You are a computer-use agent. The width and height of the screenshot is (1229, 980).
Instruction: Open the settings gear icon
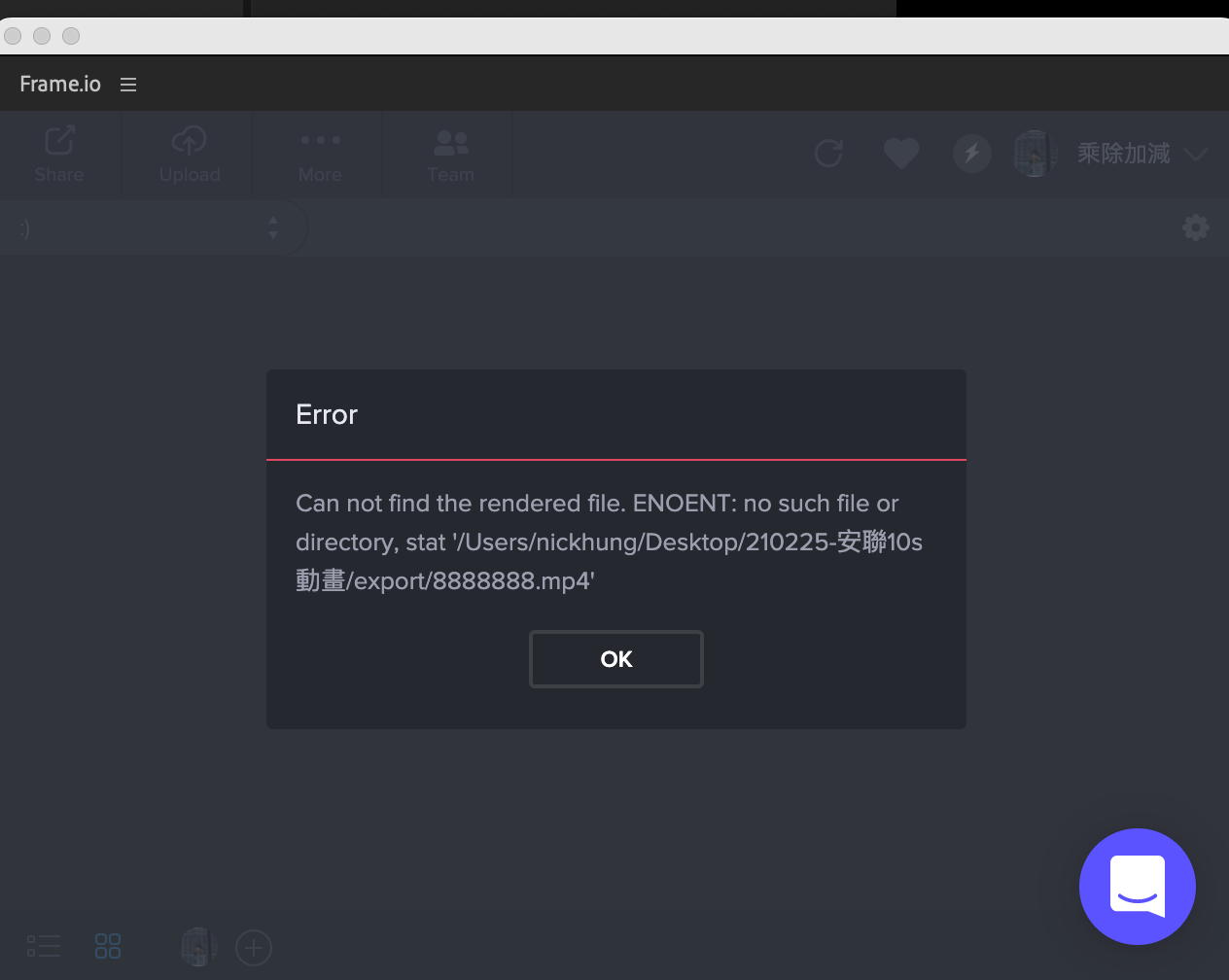[1195, 228]
